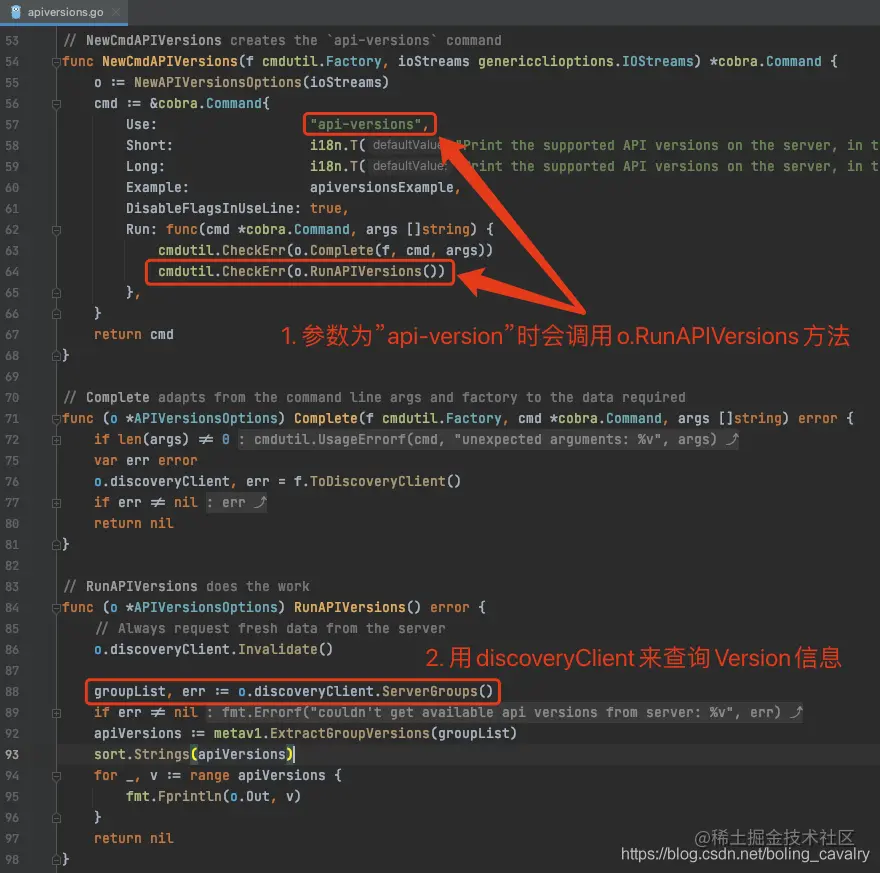Click 'f.ToDiscoveryClient()' on line 76
The image size is (880, 873).
[x=377, y=481]
